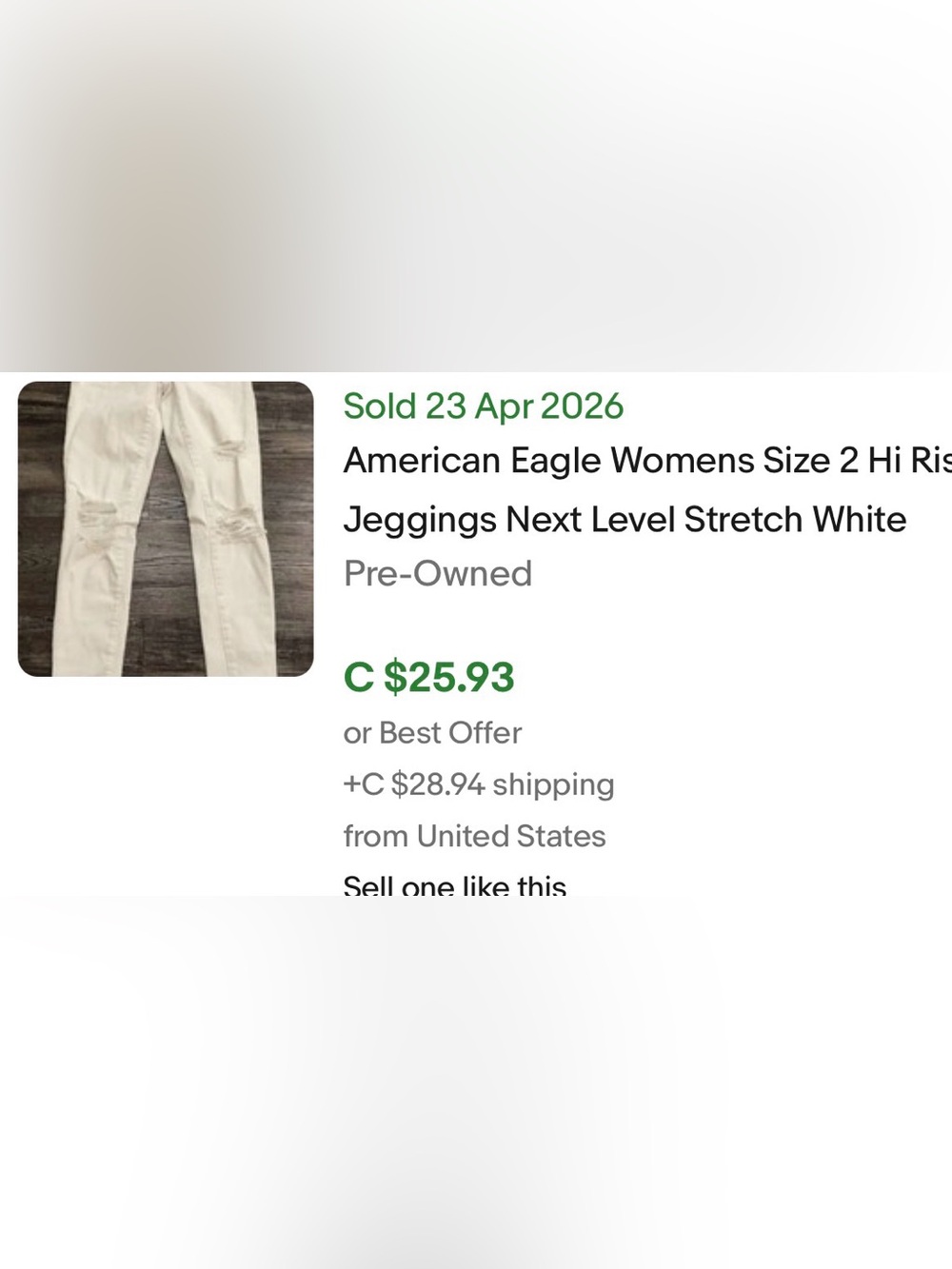Click the green sold date heading
The image size is (952, 1269).
(483, 406)
